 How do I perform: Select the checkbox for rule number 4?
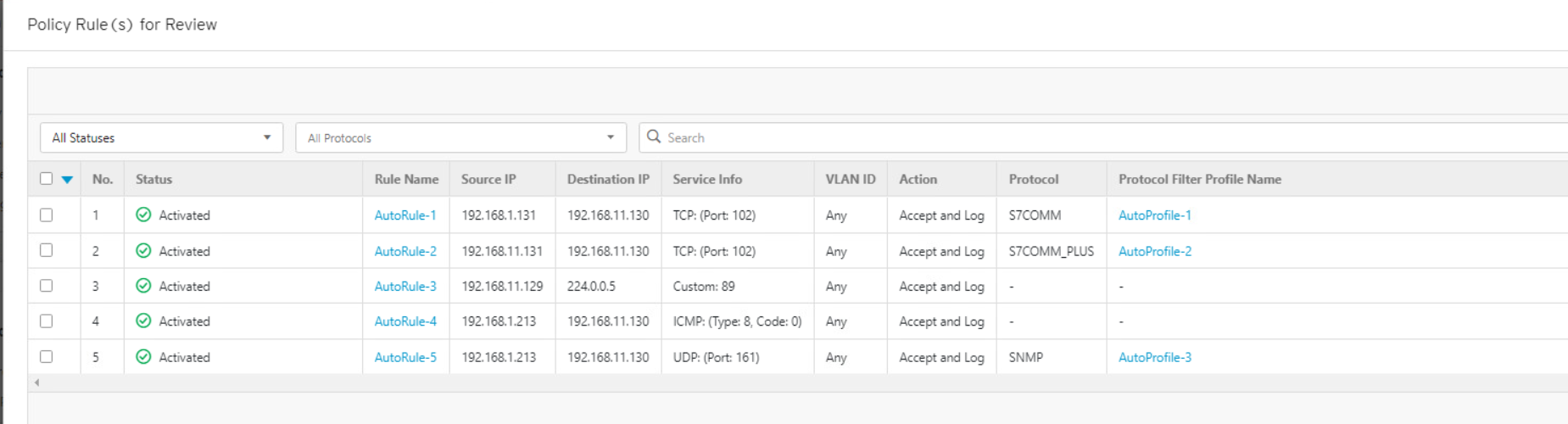click(47, 321)
